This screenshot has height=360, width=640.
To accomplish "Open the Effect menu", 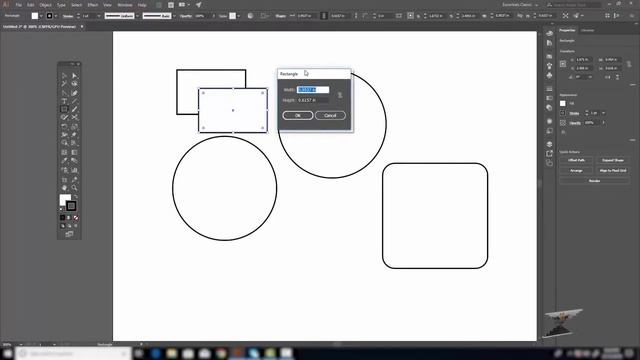I will tap(93, 5).
